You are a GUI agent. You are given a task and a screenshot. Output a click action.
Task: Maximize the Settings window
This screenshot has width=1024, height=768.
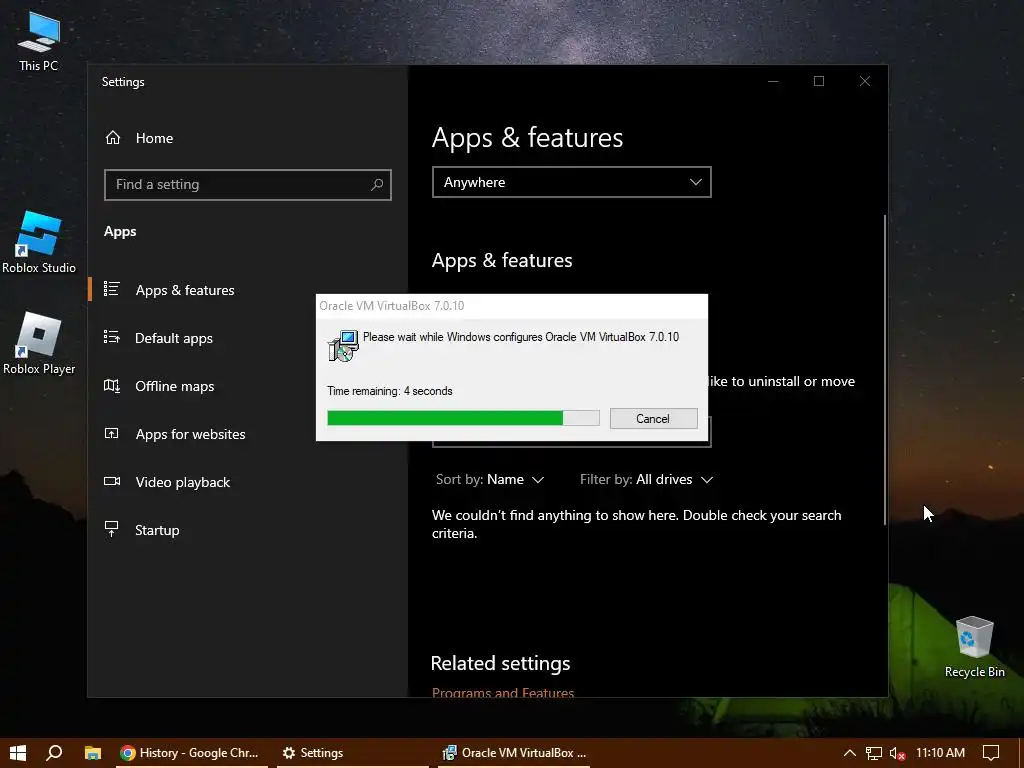point(819,81)
